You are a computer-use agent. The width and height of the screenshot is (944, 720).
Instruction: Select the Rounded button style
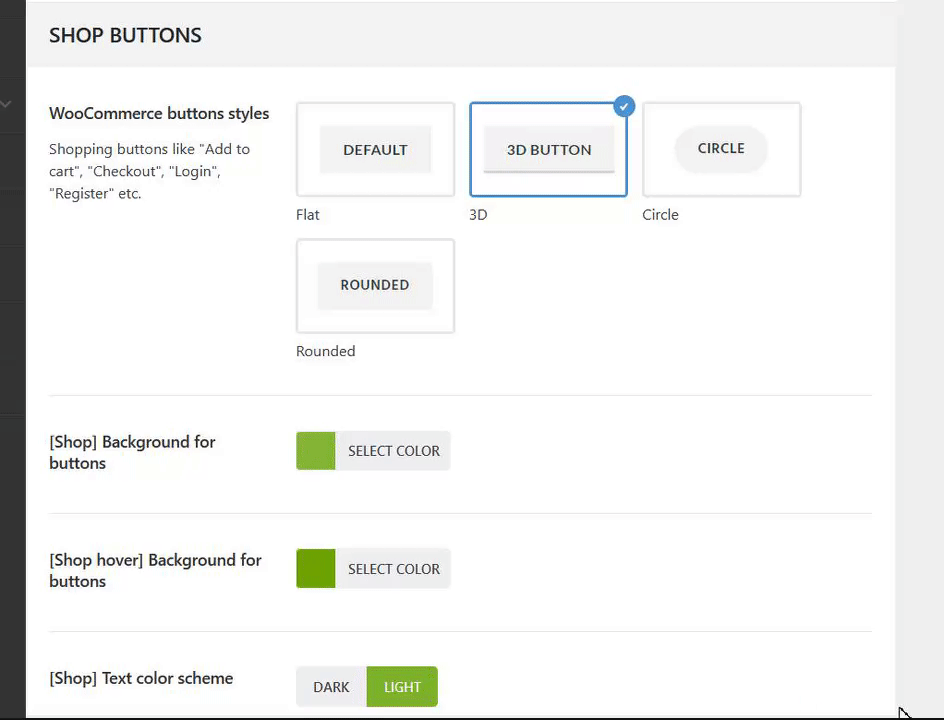[375, 285]
